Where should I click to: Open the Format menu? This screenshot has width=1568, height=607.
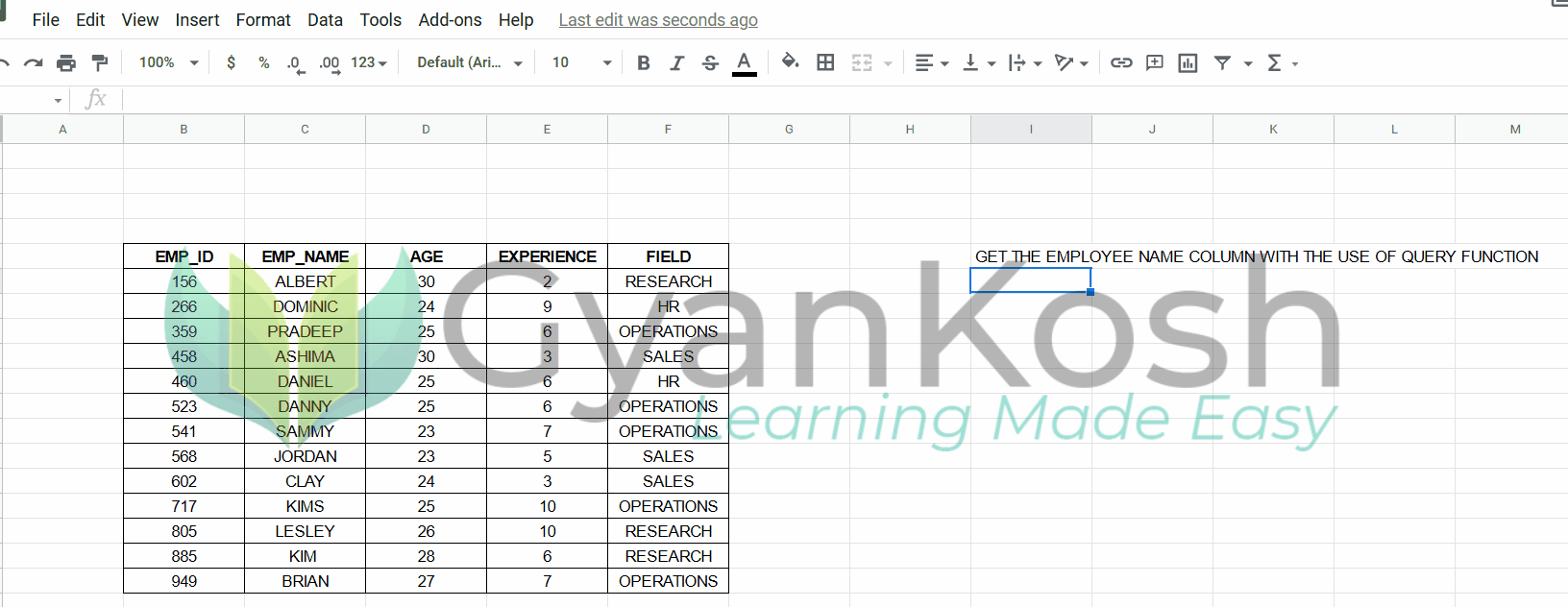click(x=263, y=19)
